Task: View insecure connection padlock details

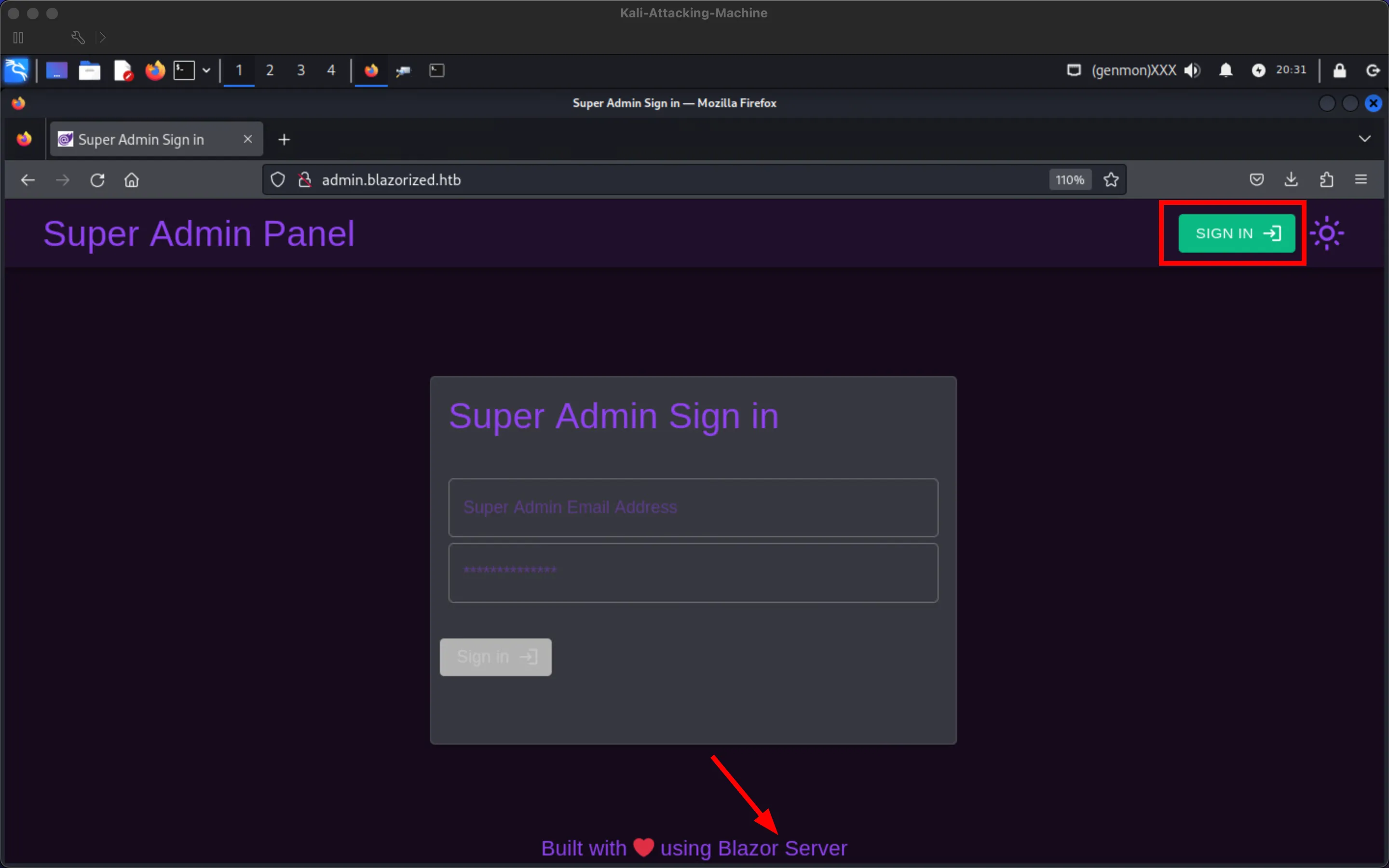Action: 305,180
